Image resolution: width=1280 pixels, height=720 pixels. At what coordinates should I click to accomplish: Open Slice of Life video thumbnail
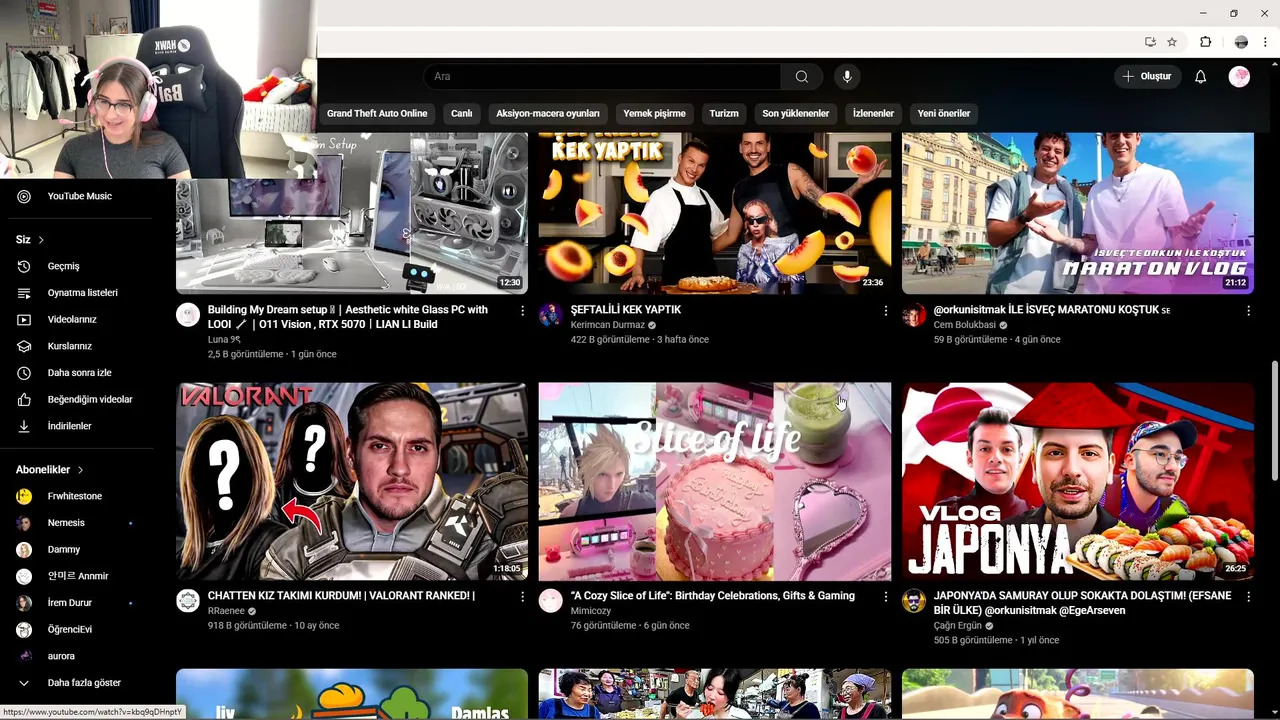tap(714, 481)
